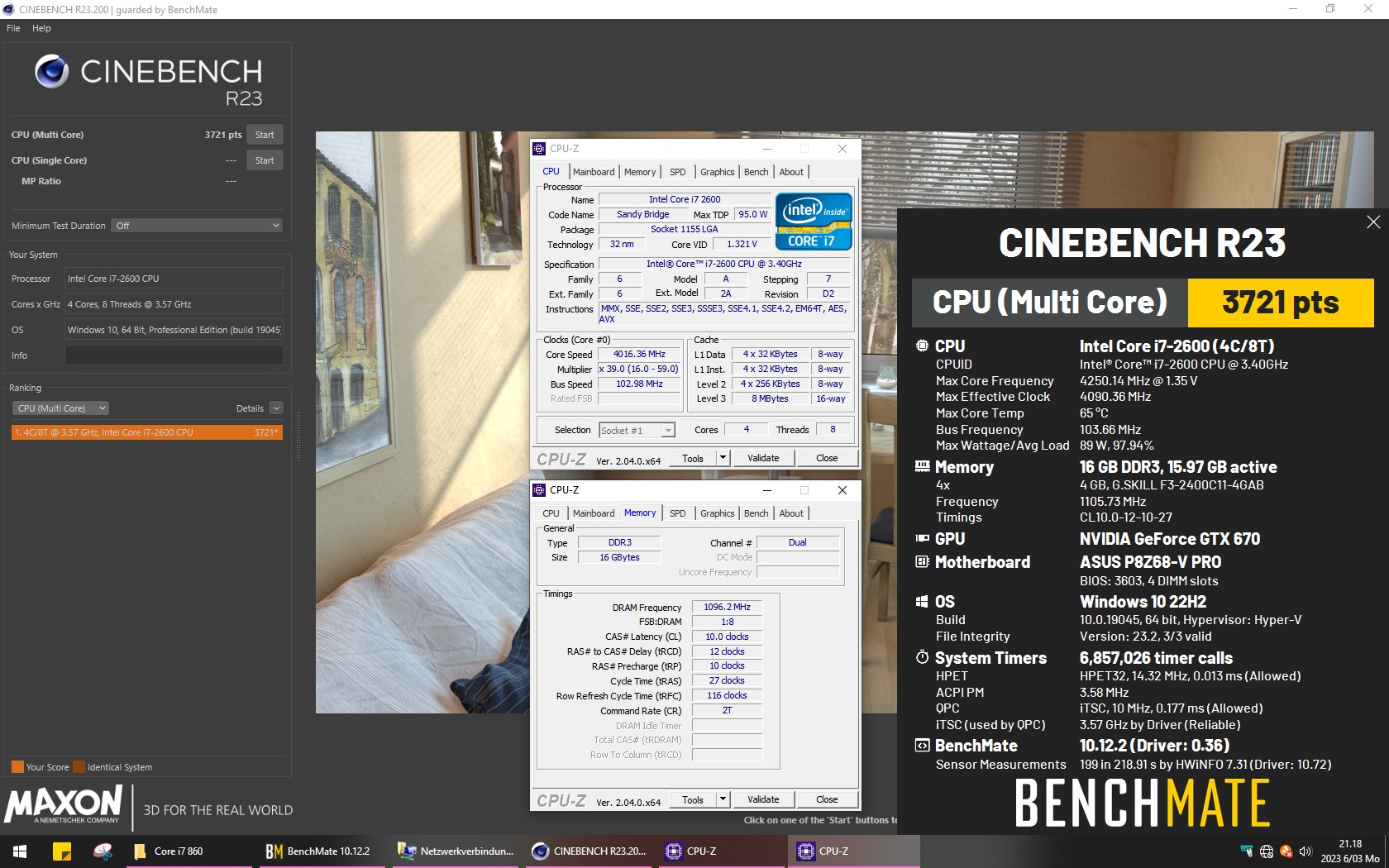
Task: Select the SPD tab in lower CPU-Z
Action: 678,513
